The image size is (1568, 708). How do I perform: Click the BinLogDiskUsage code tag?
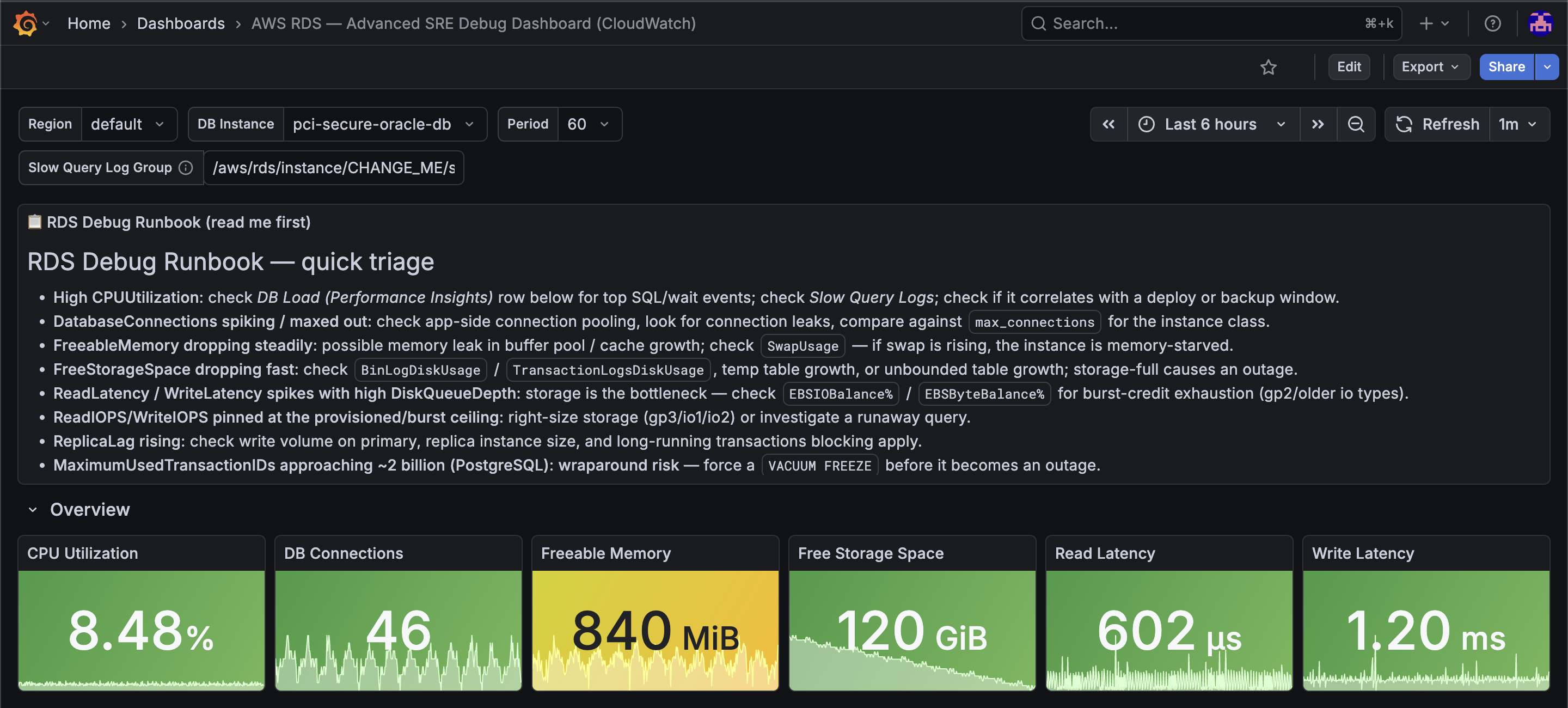421,370
